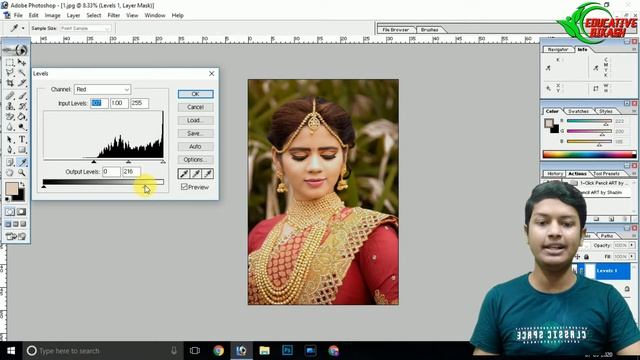Click the Save... button in Levels
The width and height of the screenshot is (640, 360).
click(195, 133)
